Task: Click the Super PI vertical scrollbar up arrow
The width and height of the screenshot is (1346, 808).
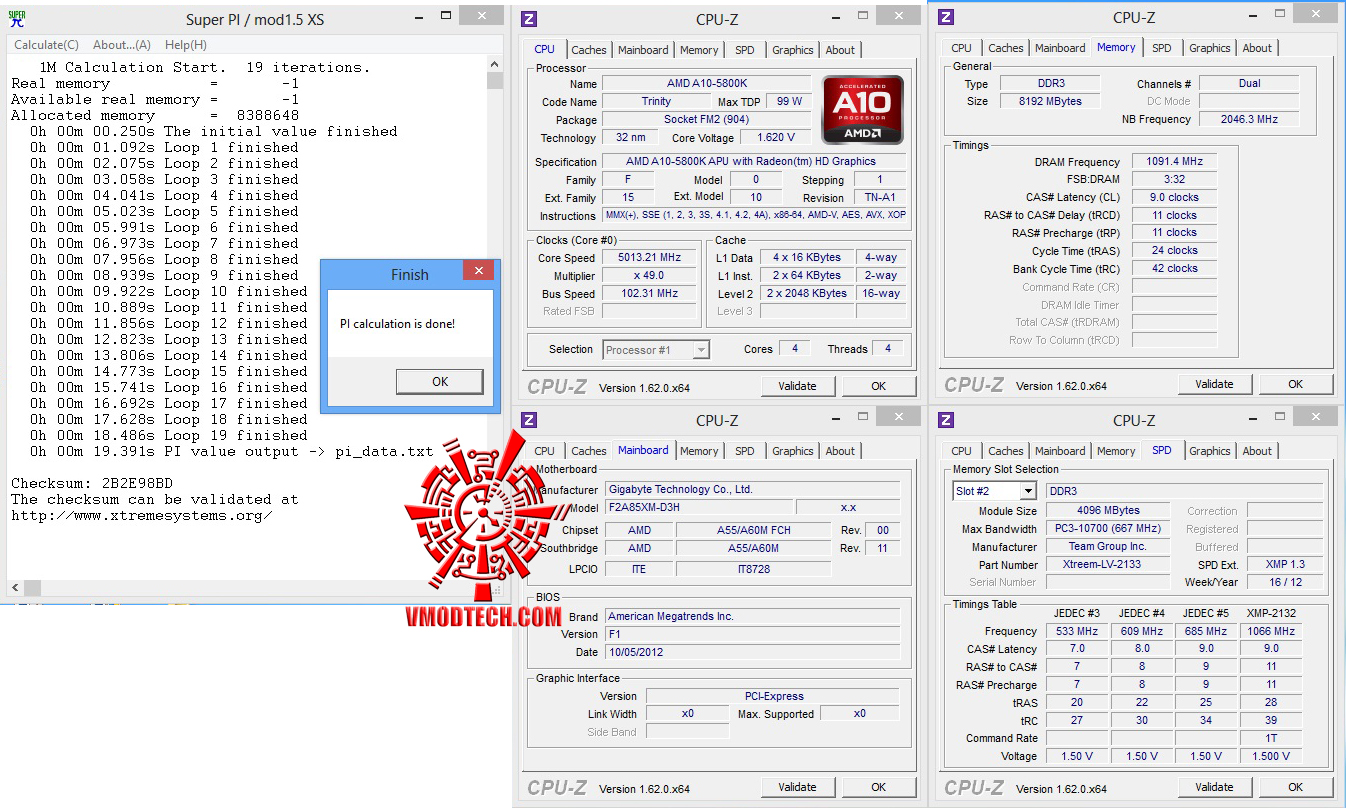Action: [x=495, y=64]
